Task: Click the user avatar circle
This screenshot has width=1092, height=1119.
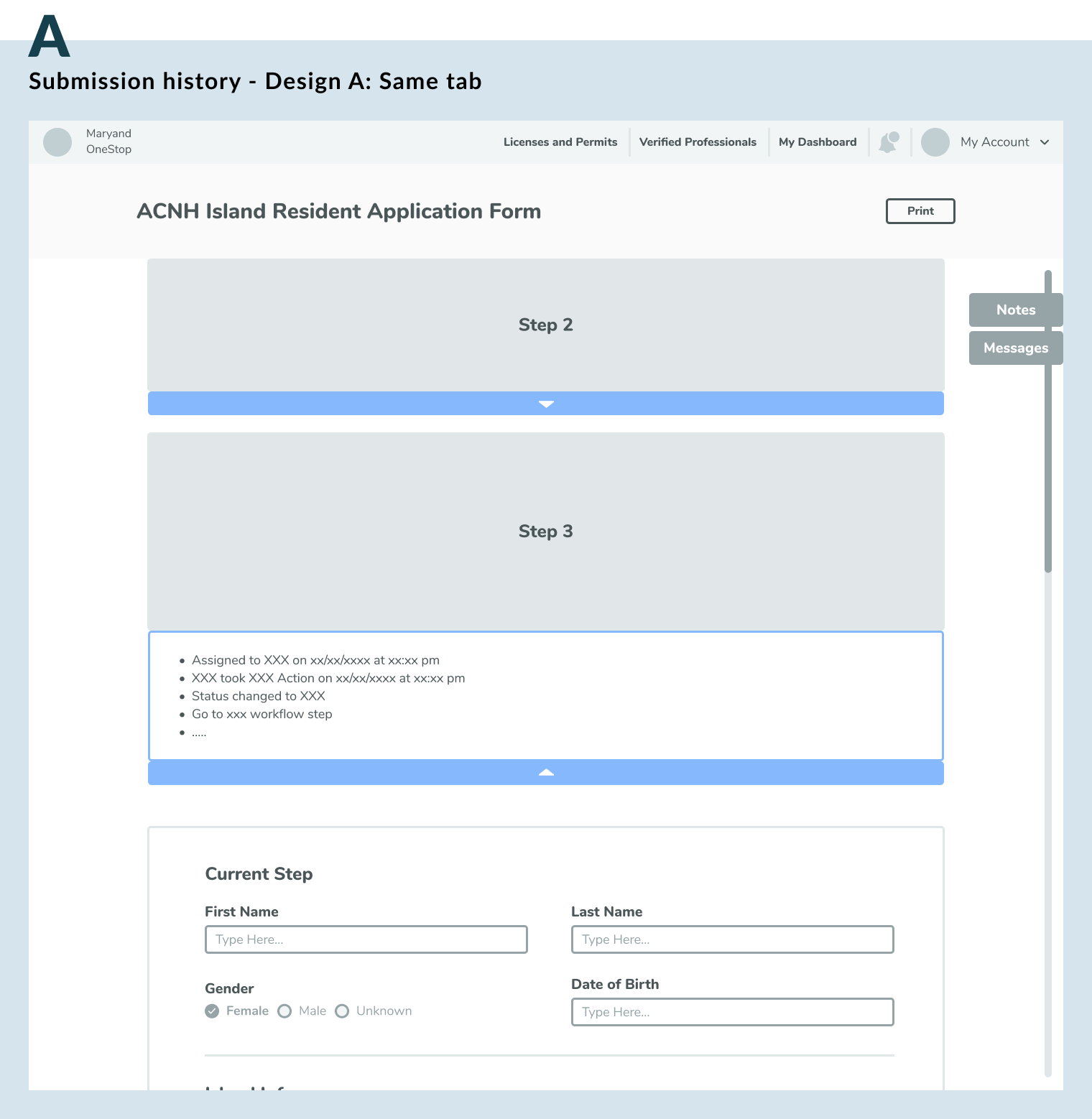Action: (x=935, y=142)
